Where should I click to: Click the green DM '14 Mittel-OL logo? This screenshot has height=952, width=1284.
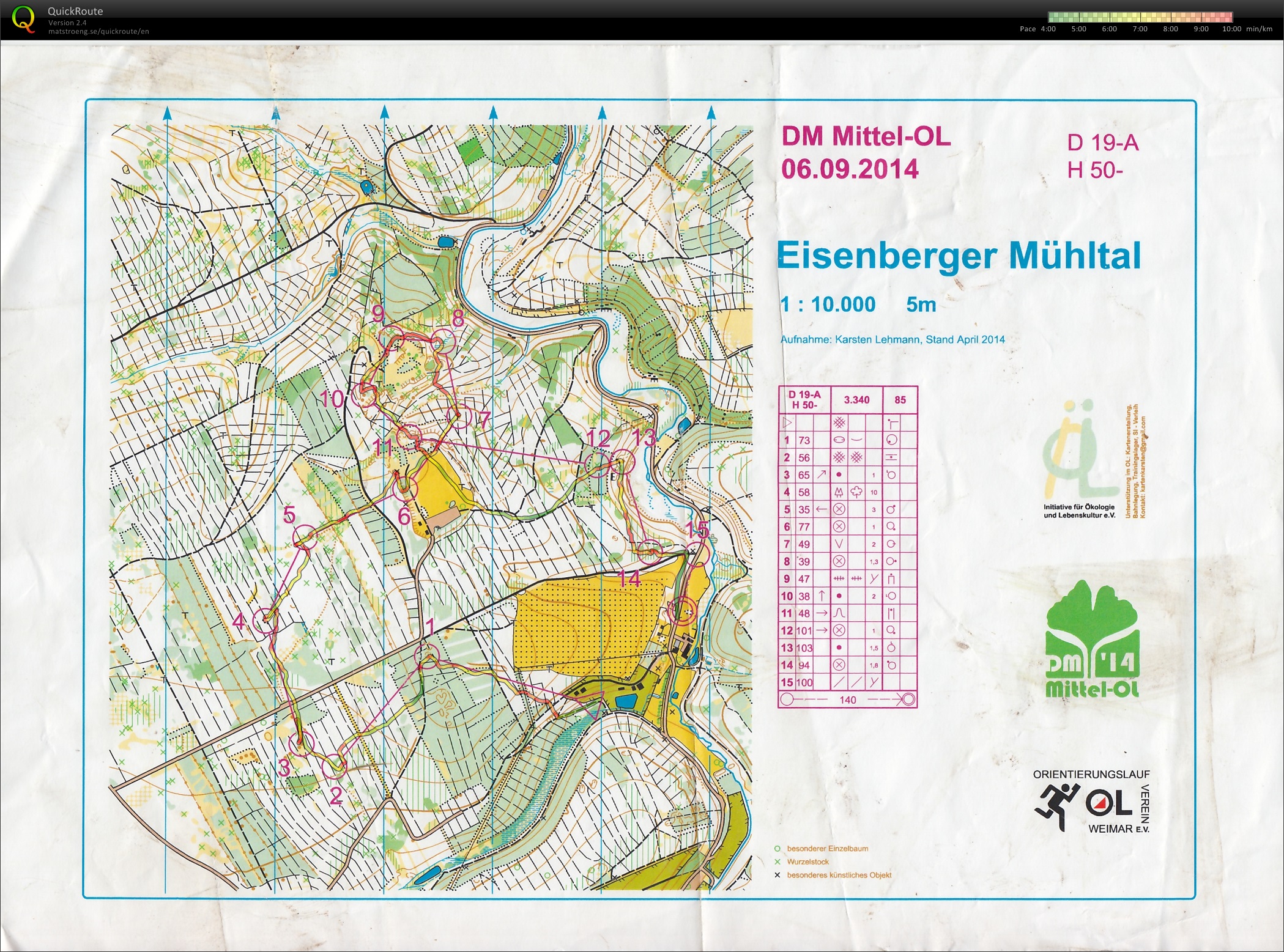[x=1093, y=640]
